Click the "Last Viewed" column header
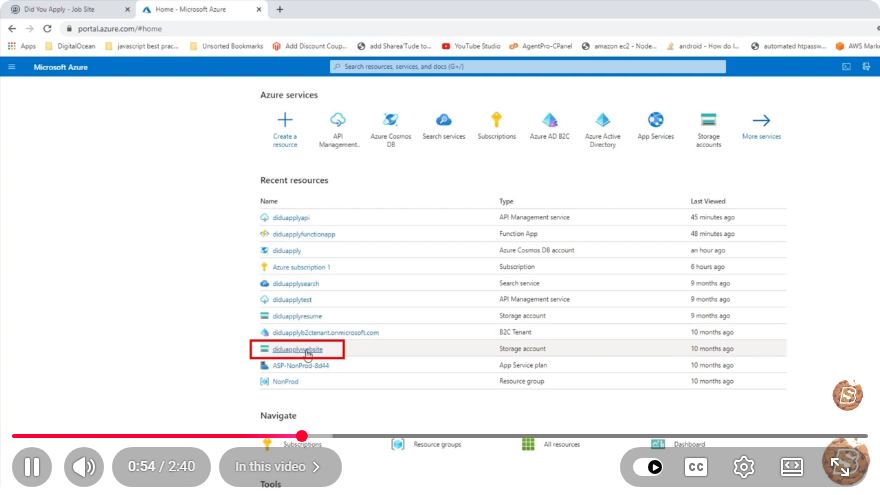Viewport: 880px width, 495px height. [x=708, y=201]
